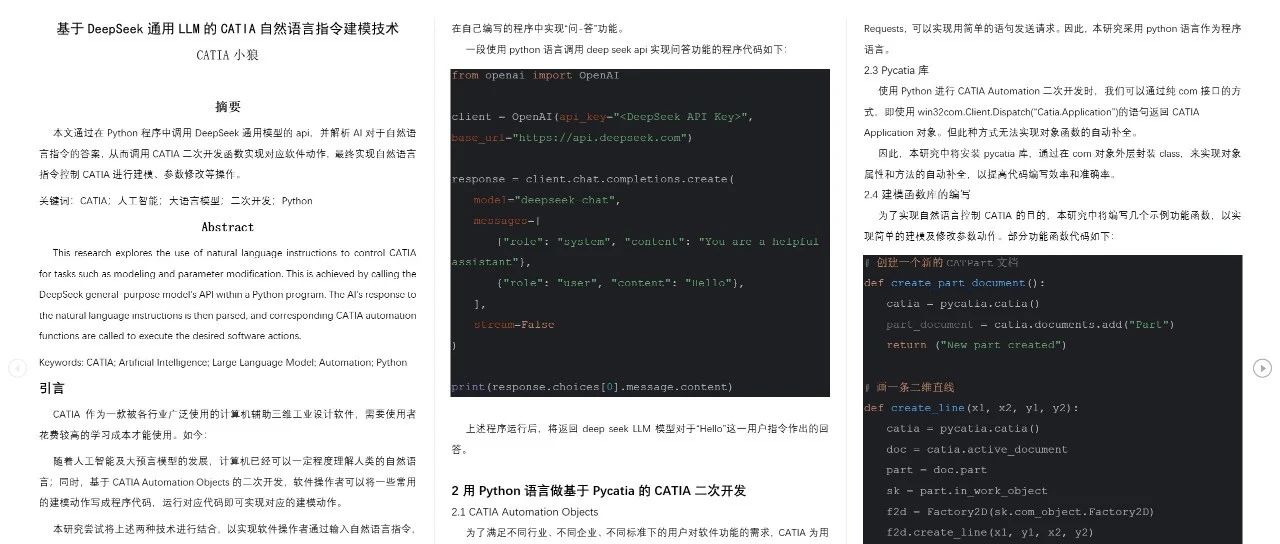1280x544 pixels.
Task: Click code line "def create_part_document():"
Action: pos(954,283)
